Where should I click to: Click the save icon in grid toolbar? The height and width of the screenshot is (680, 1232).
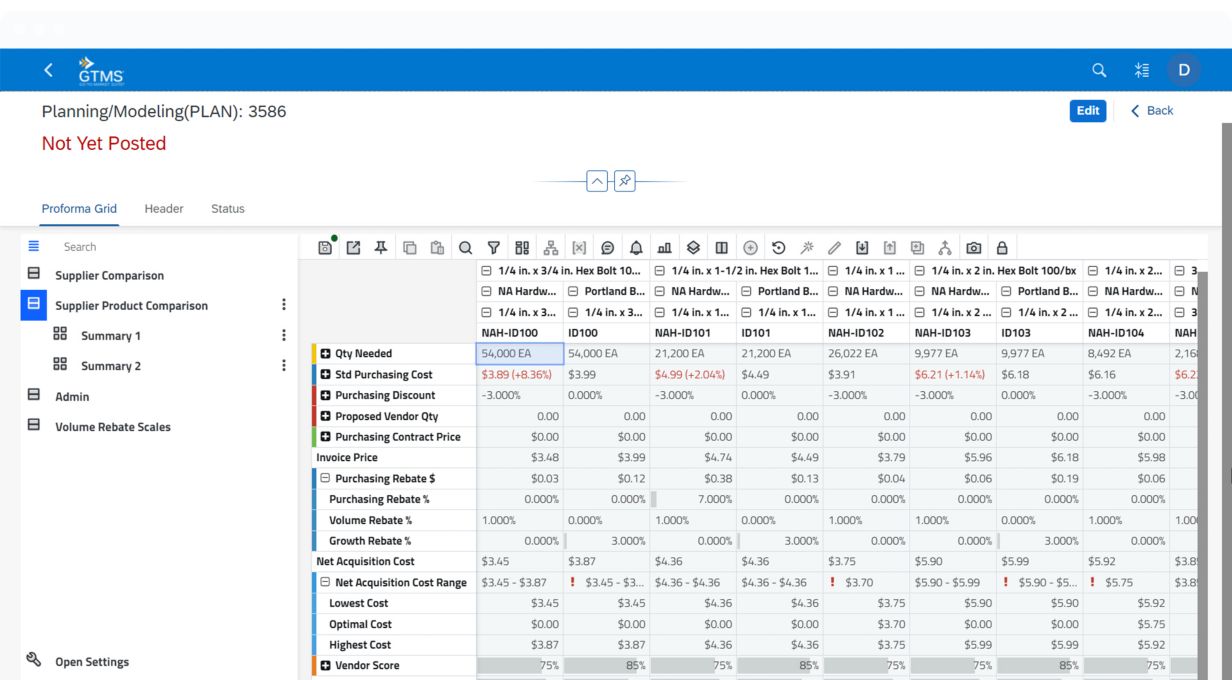[325, 248]
